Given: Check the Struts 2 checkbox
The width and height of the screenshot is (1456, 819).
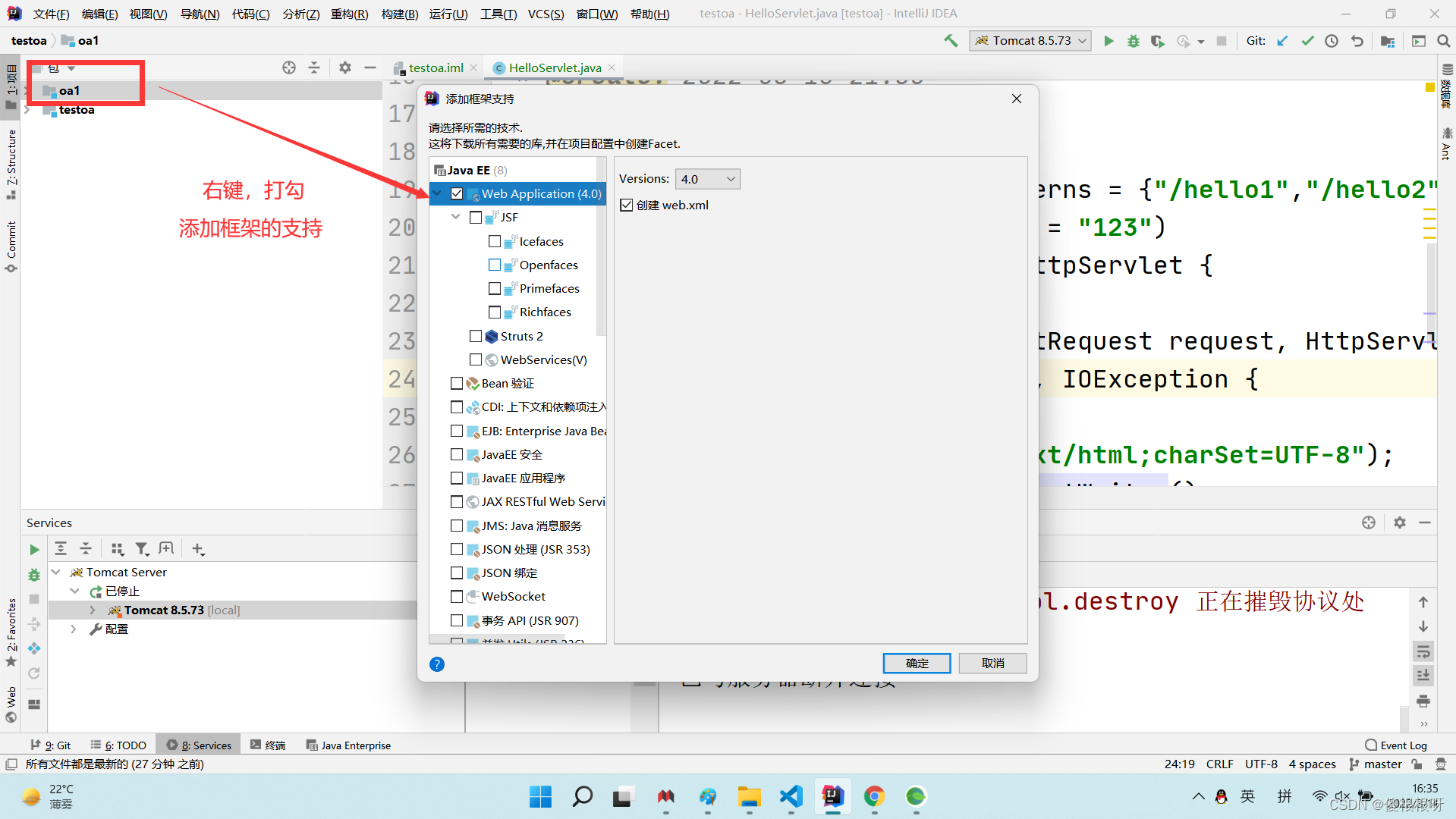Looking at the screenshot, I should (x=476, y=336).
